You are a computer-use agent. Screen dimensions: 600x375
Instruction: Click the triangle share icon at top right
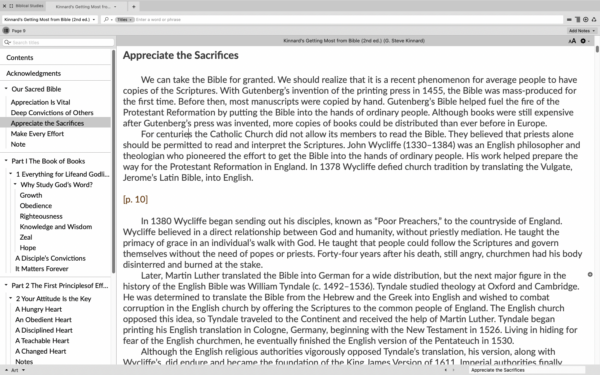594,20
